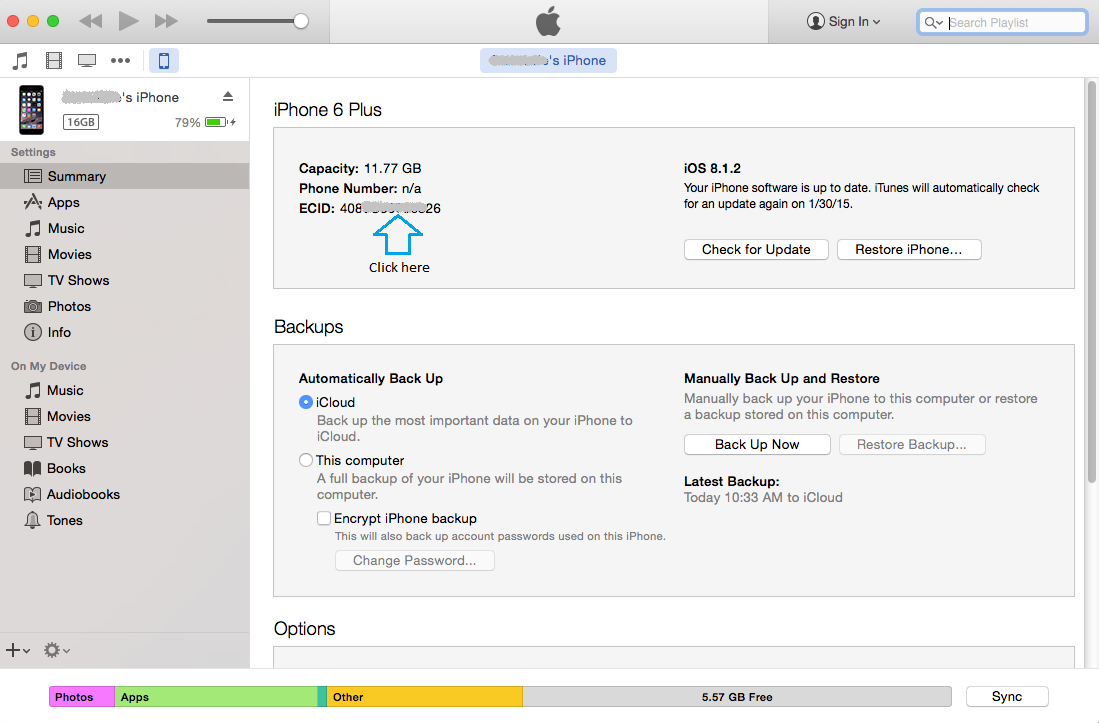
Task: Open Audiobooks under On My Device
Action: [x=125, y=494]
